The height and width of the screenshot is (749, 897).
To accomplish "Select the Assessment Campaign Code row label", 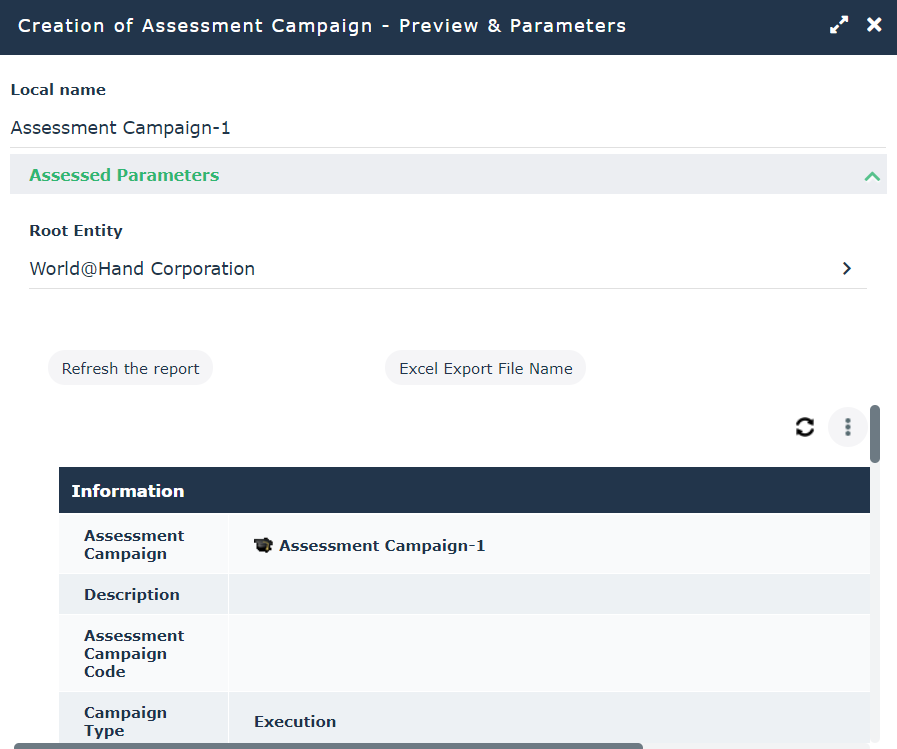I will 133,654.
